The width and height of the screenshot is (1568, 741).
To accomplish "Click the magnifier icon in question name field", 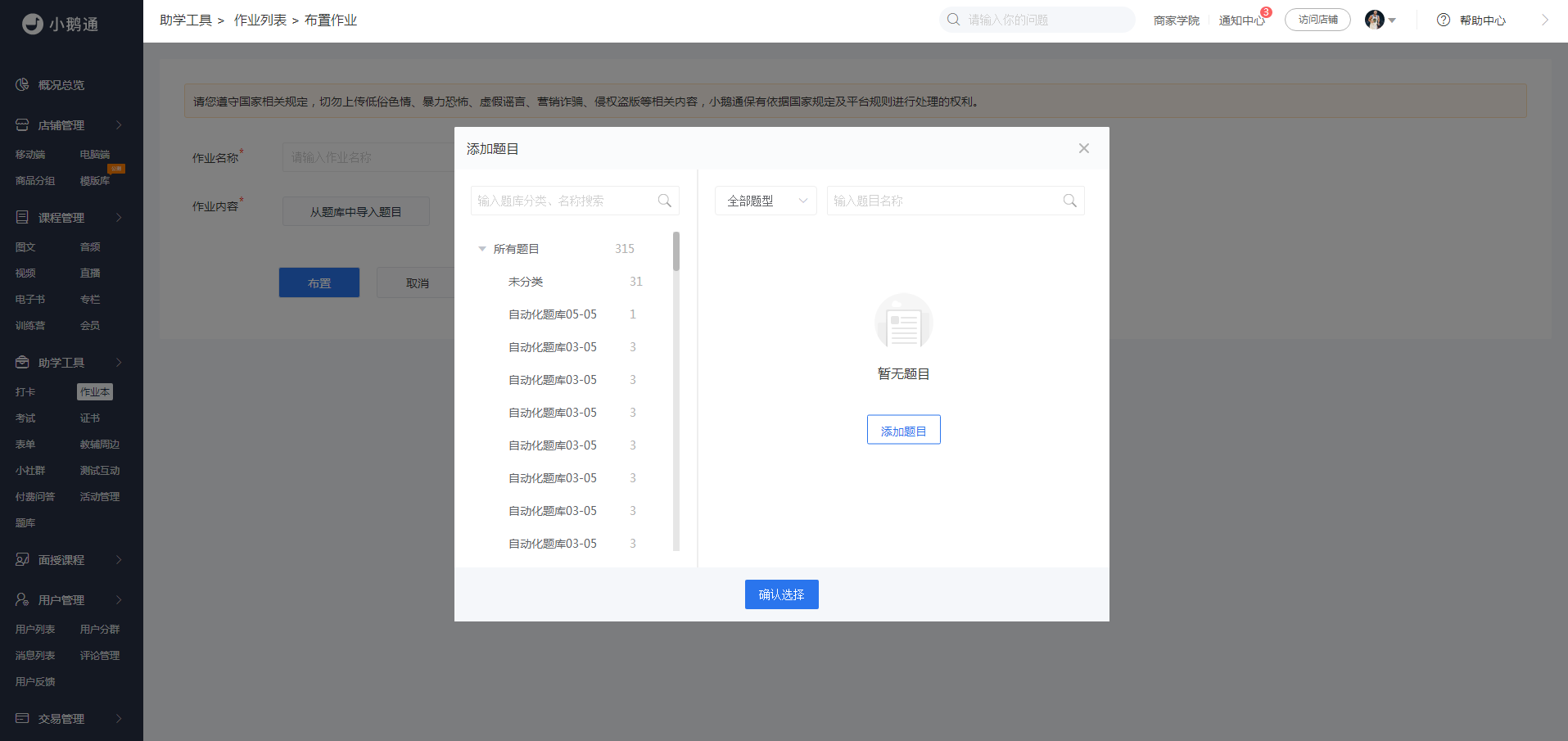I will pyautogui.click(x=1069, y=201).
